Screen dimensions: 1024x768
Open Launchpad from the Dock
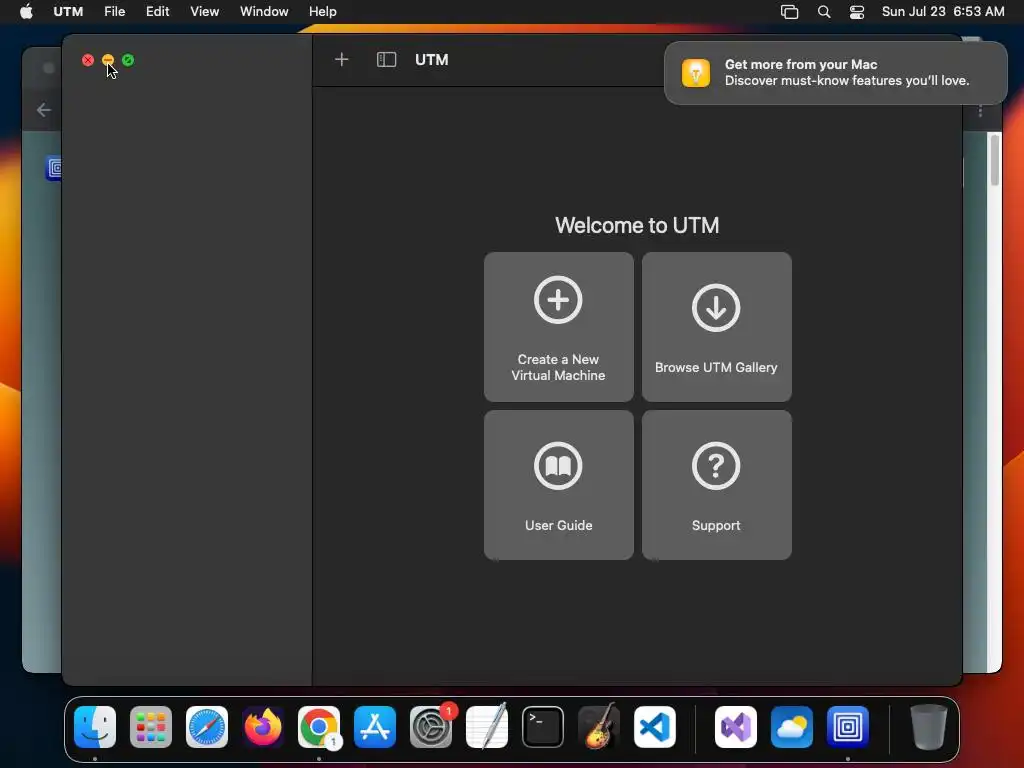click(151, 727)
